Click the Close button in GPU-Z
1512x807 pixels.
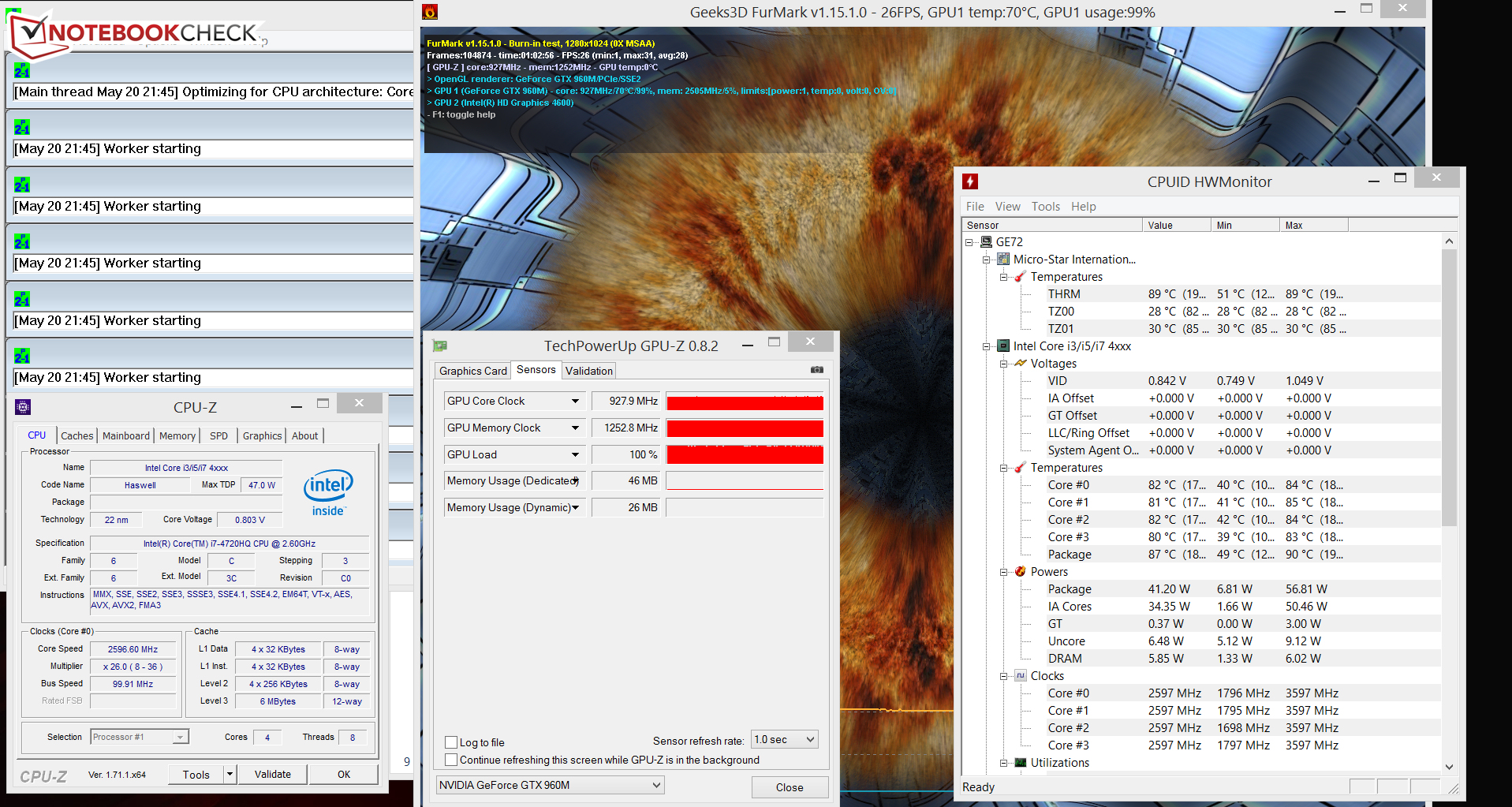(790, 787)
